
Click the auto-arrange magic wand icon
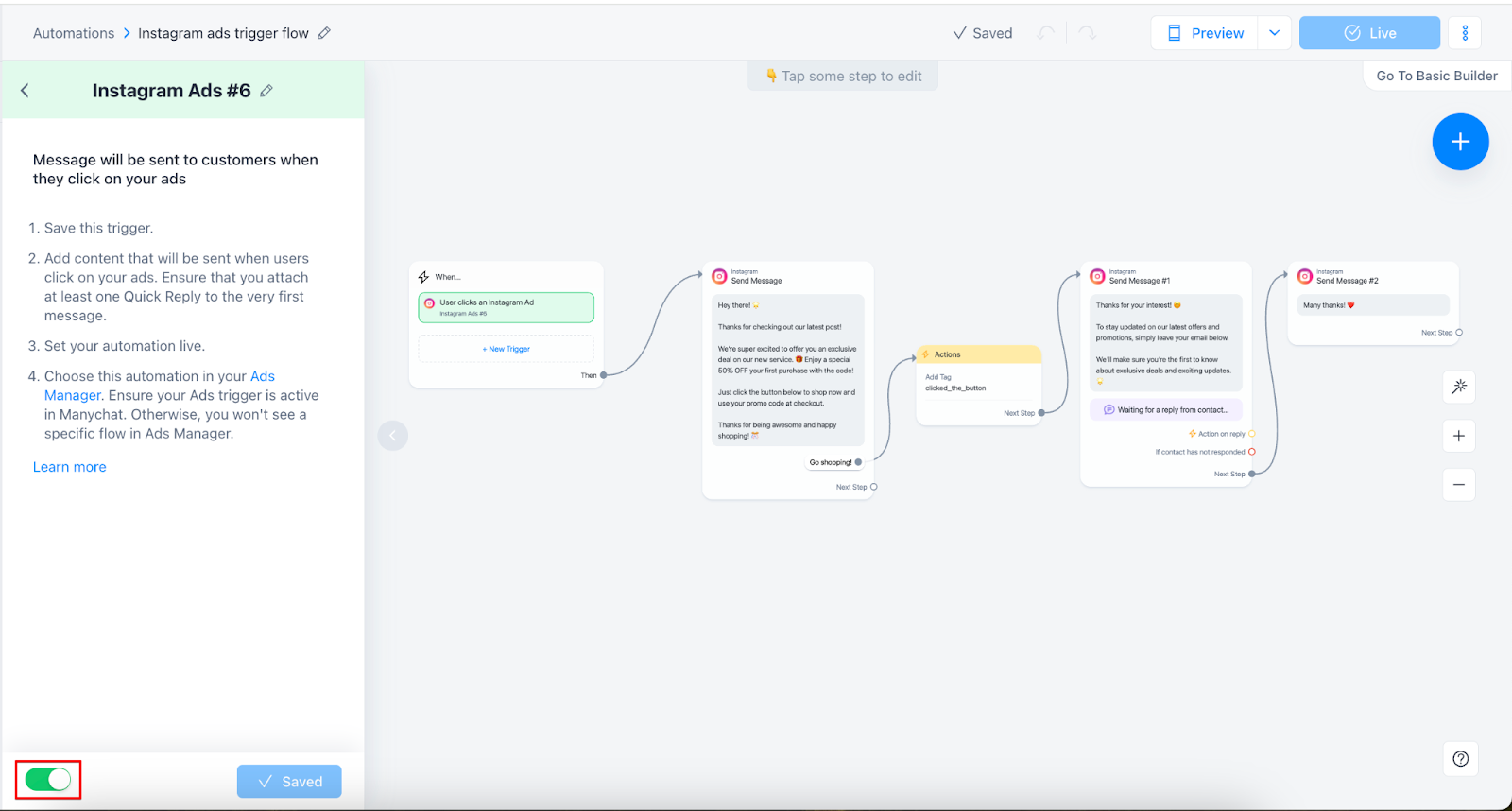[1459, 387]
